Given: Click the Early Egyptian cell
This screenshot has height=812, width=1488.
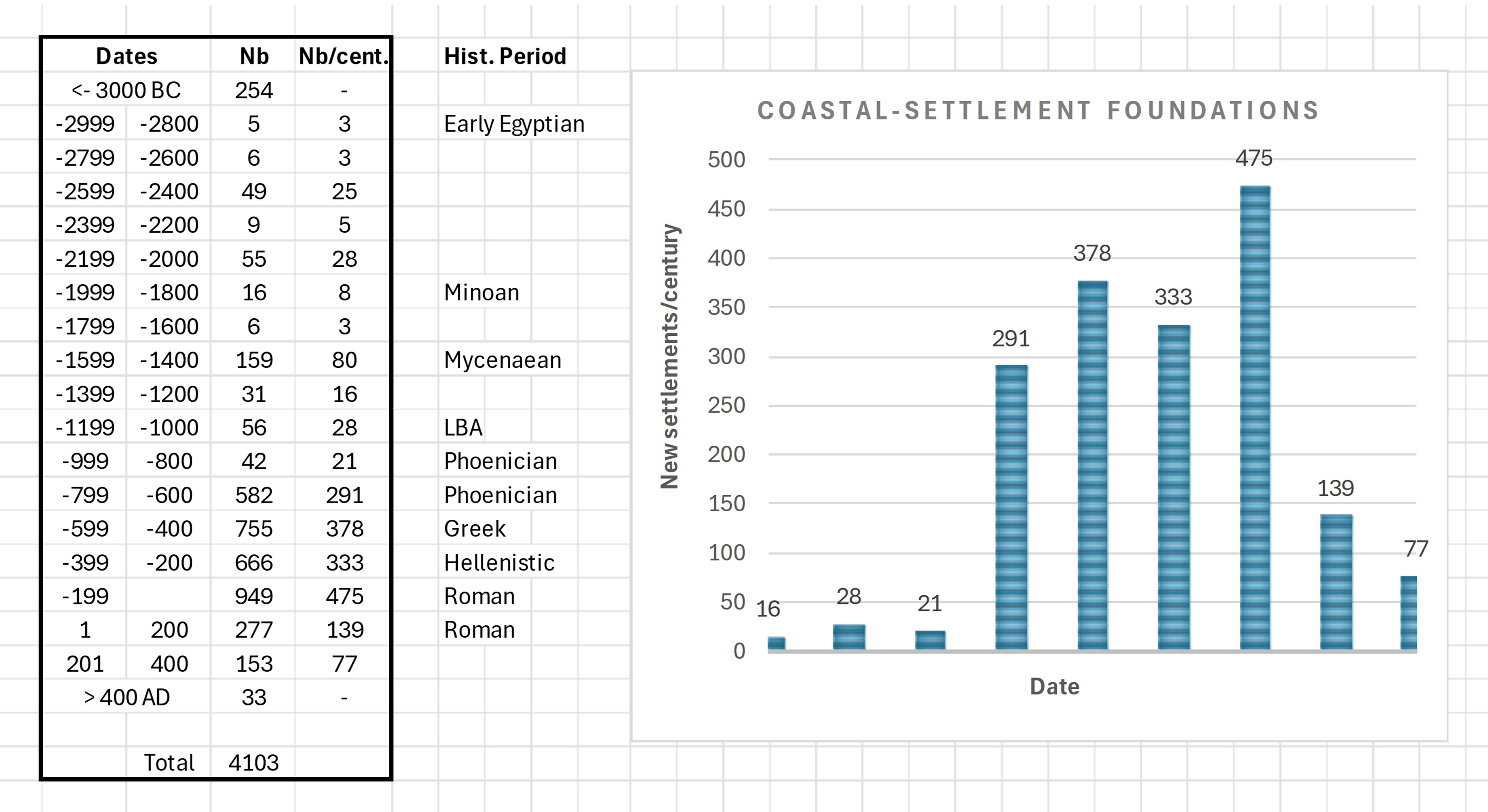Looking at the screenshot, I should click(514, 124).
